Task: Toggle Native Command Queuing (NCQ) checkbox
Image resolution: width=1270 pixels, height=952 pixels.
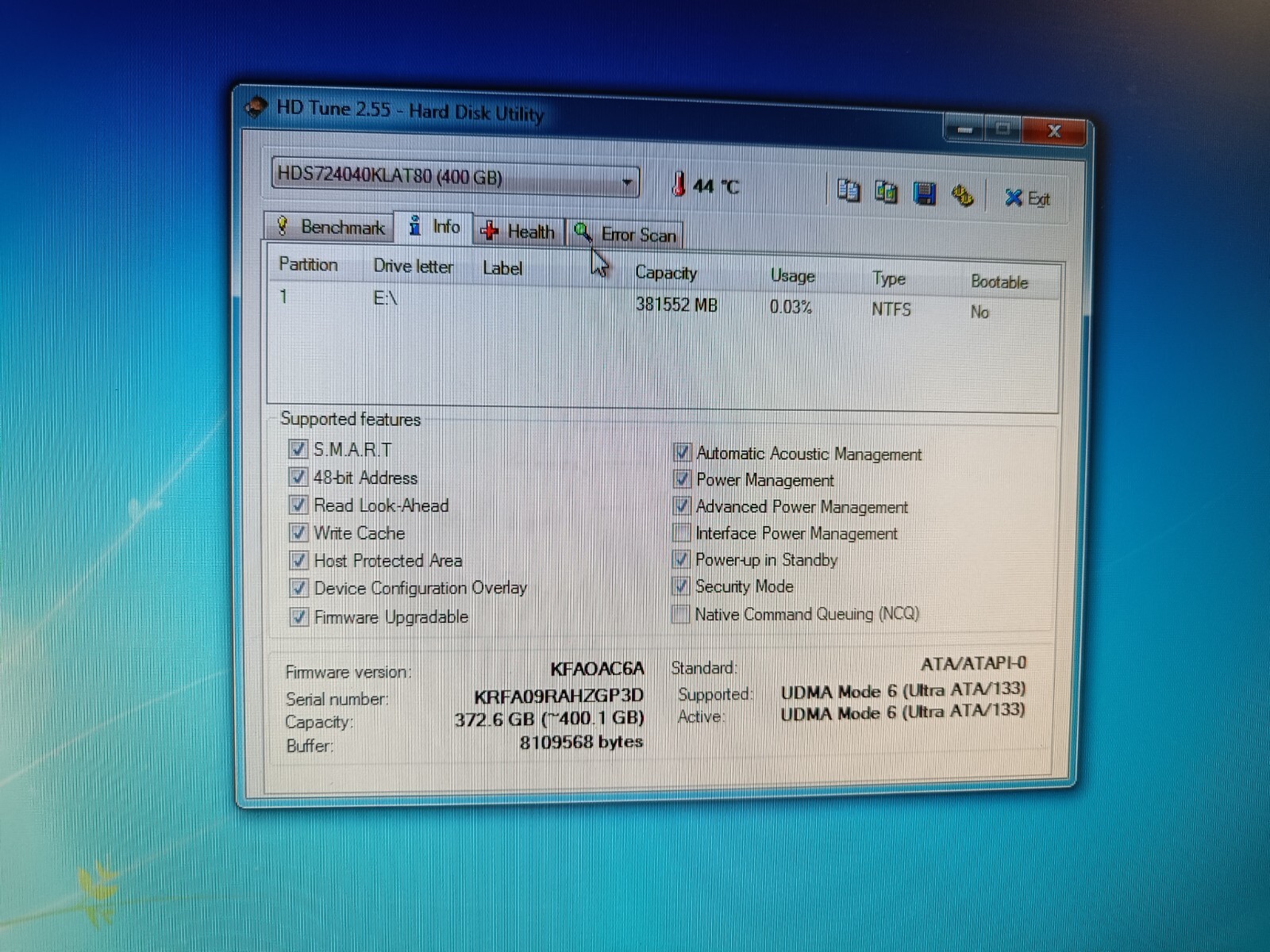Action: coord(680,614)
